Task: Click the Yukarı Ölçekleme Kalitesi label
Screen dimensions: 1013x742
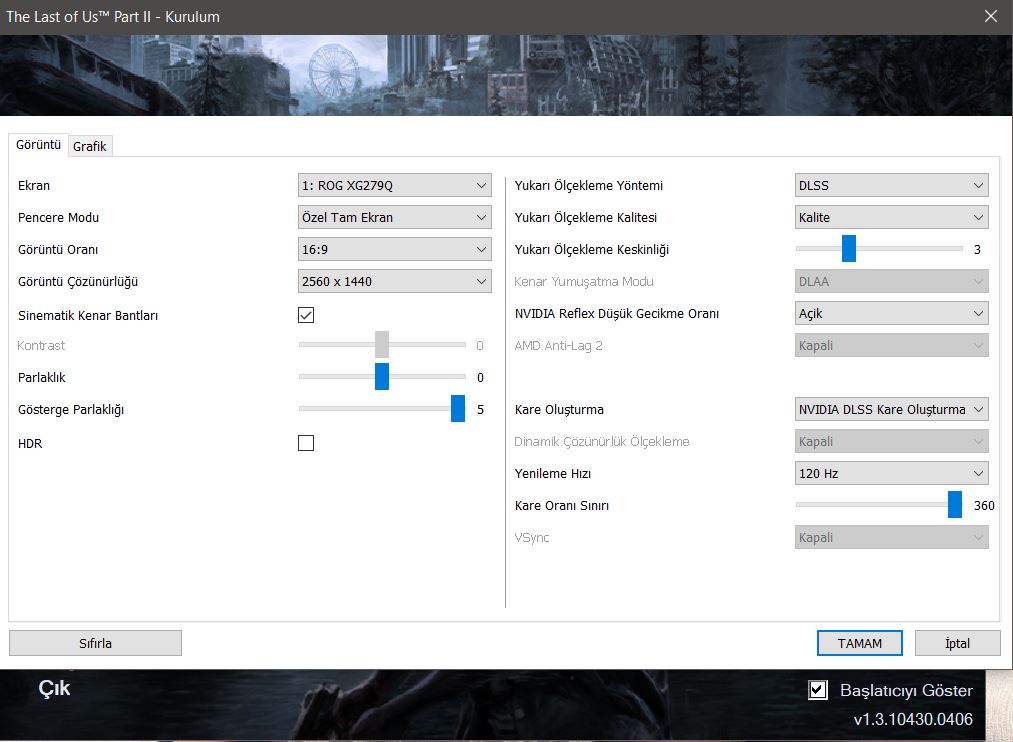Action: click(x=586, y=218)
